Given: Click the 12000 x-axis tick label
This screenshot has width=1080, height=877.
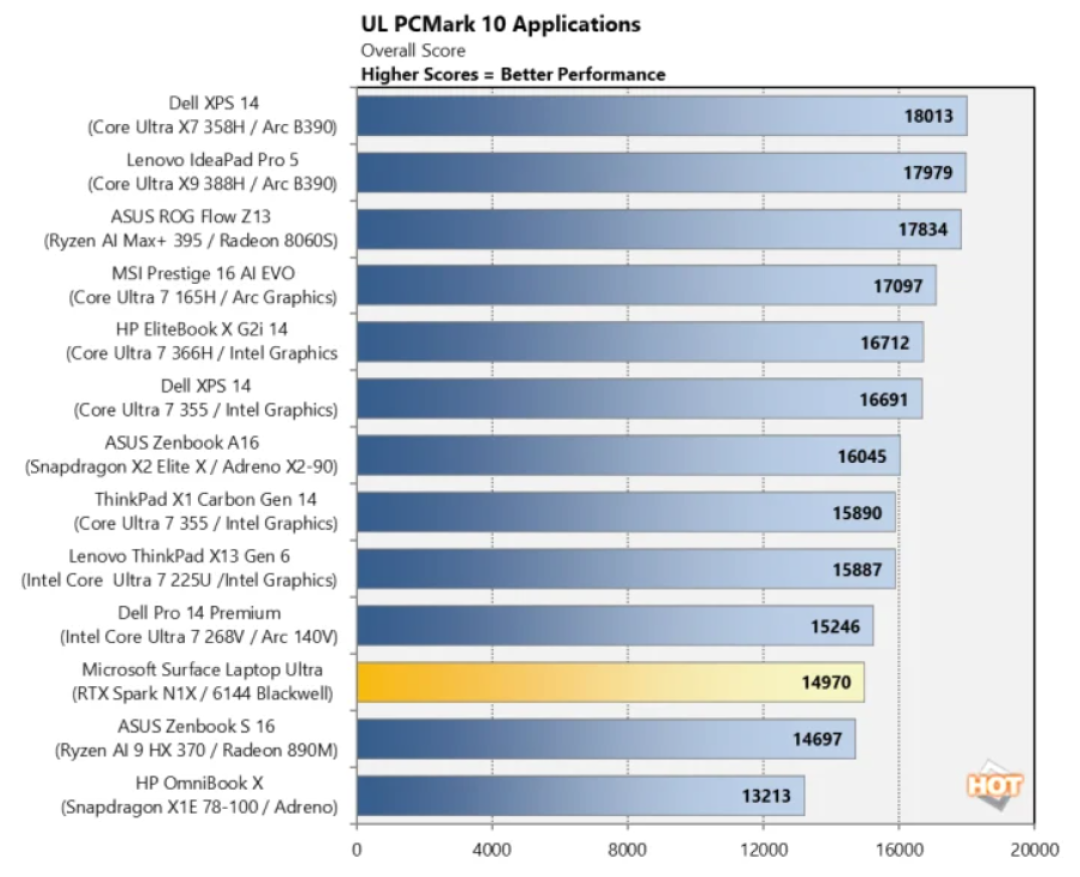Looking at the screenshot, I should 763,850.
